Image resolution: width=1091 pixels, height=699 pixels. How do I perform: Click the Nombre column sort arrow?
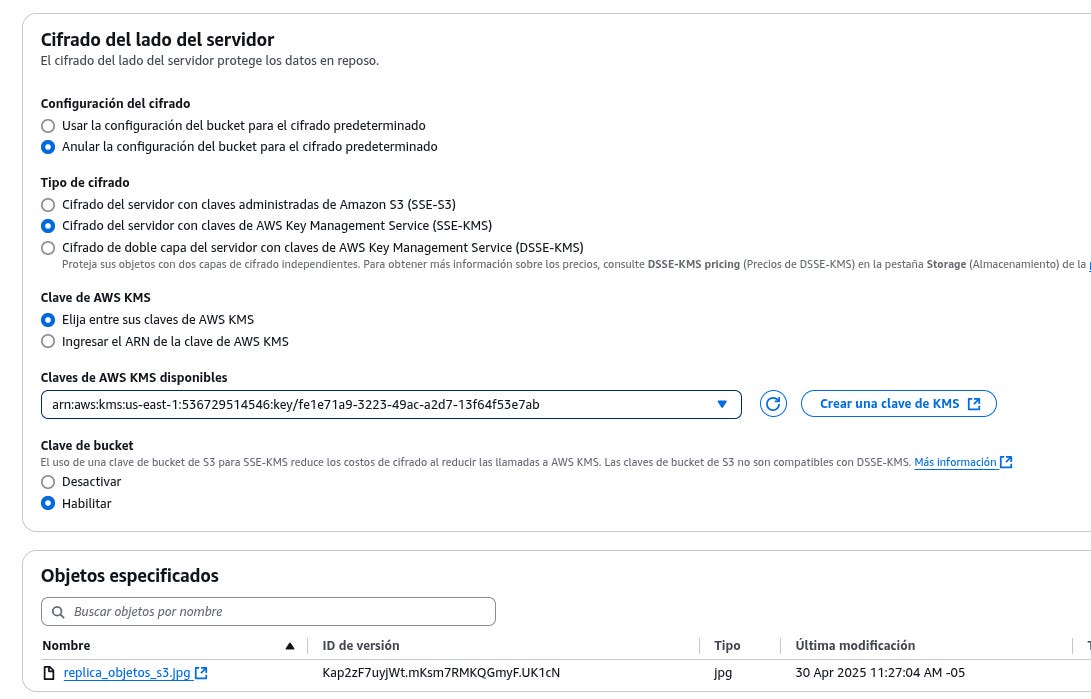[x=290, y=646]
